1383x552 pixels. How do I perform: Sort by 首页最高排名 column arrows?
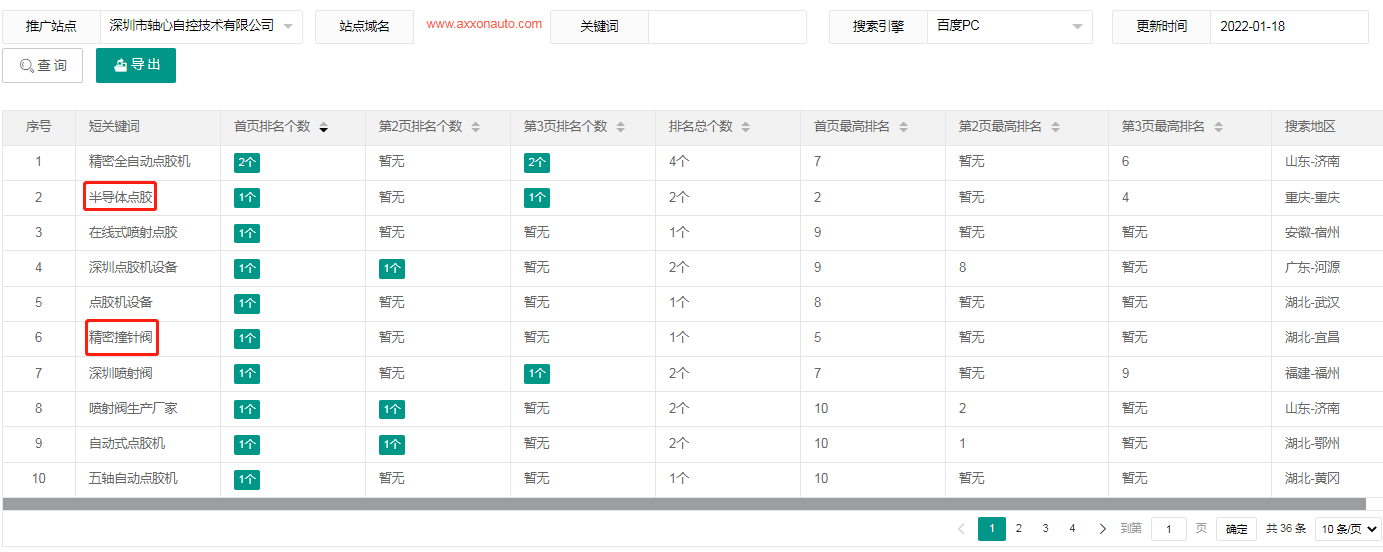(904, 128)
